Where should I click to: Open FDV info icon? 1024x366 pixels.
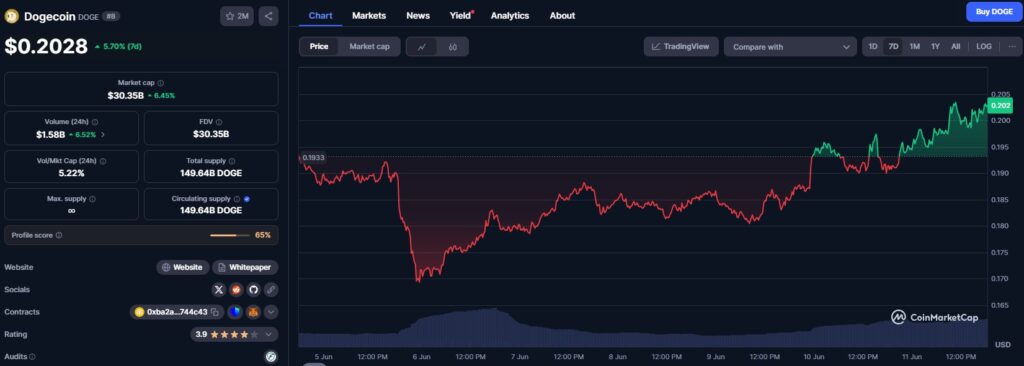pos(219,122)
